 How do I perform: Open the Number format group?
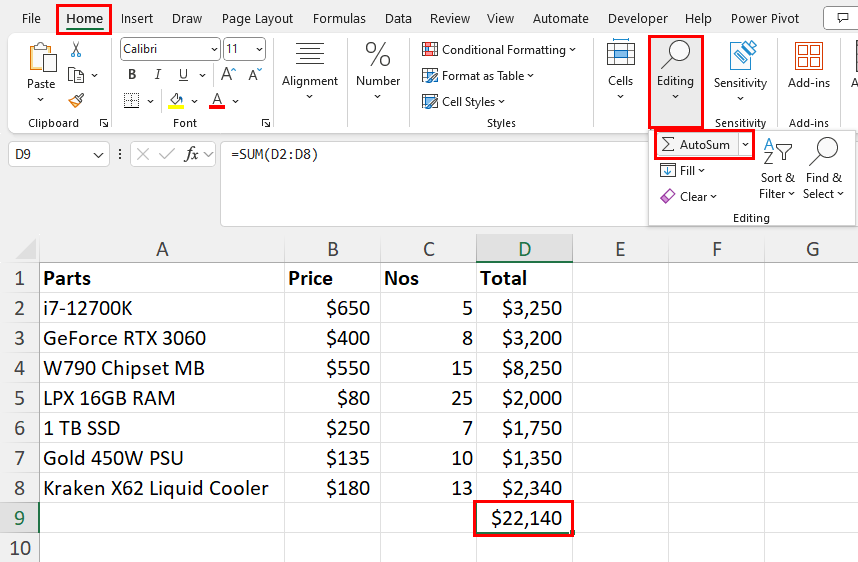click(x=378, y=71)
